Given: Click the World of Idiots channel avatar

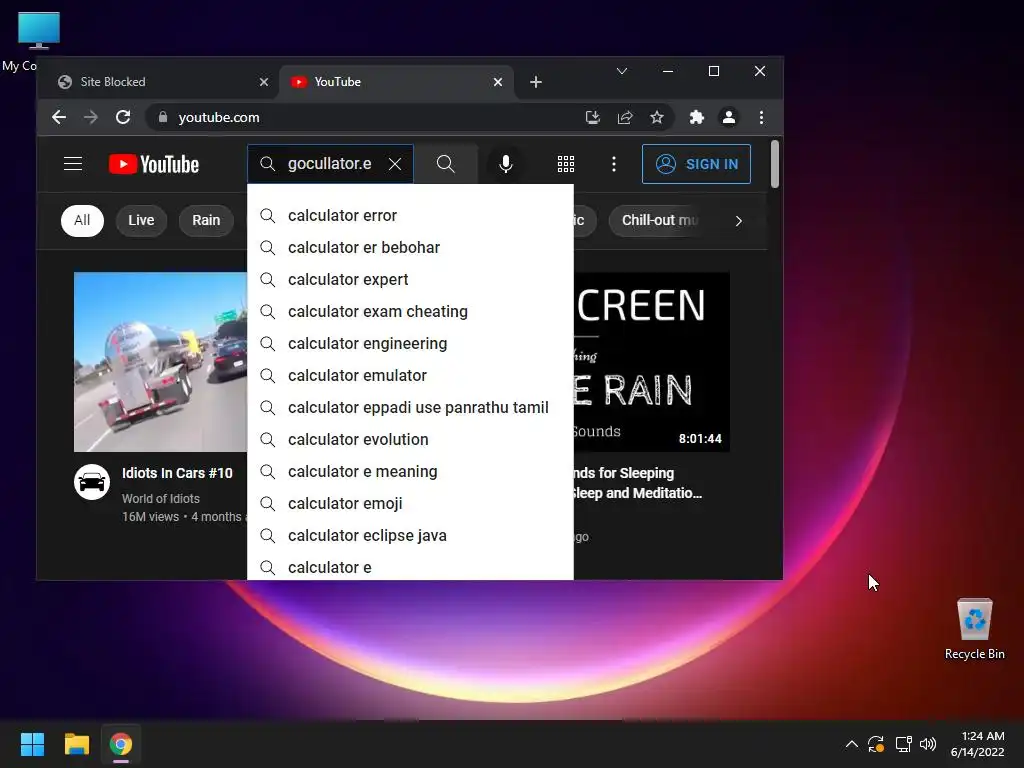Looking at the screenshot, I should click(x=92, y=483).
